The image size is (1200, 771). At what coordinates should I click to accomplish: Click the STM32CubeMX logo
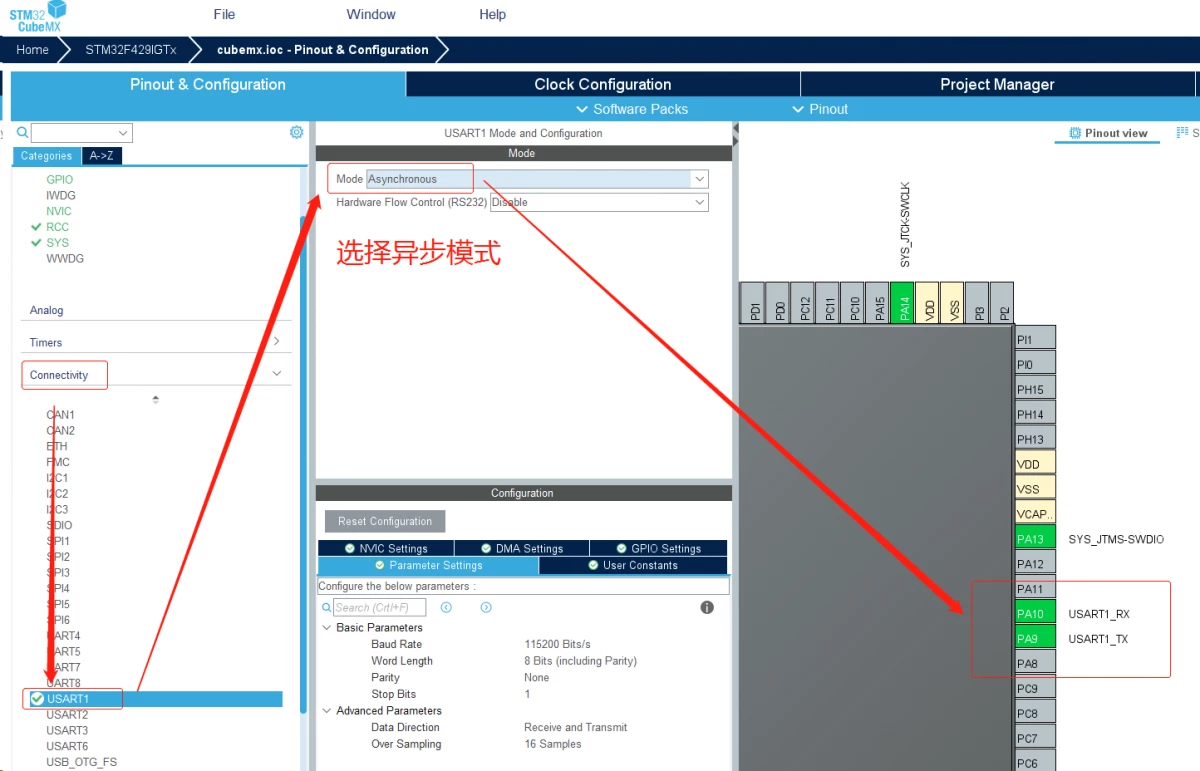(38, 17)
